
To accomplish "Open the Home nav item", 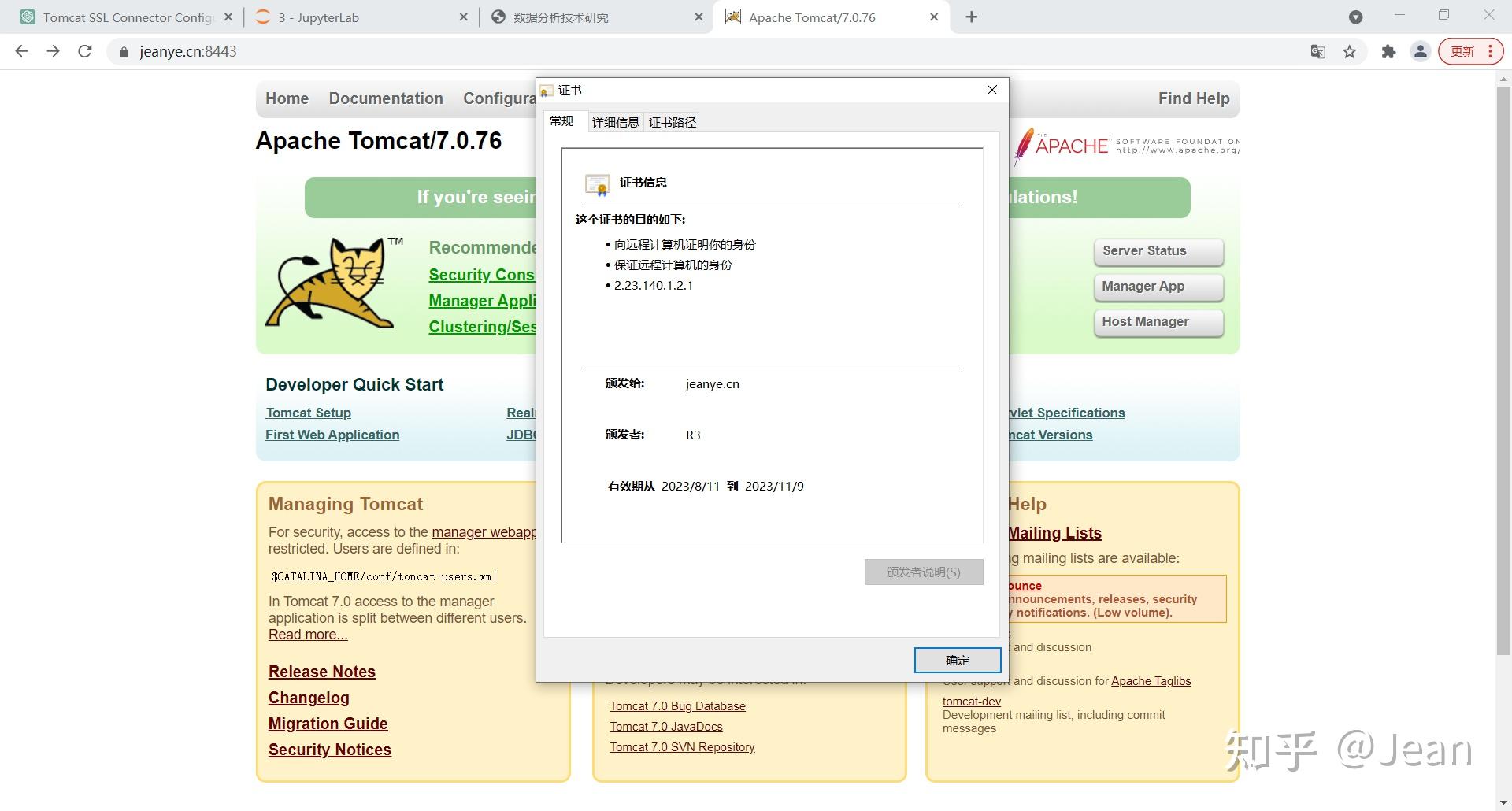I will click(287, 98).
